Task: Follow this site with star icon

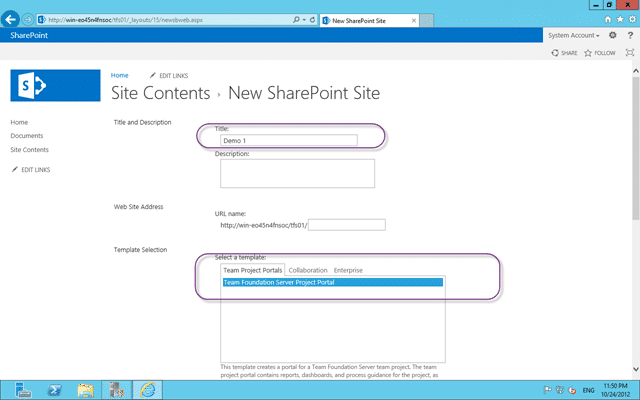Action: tap(600, 53)
